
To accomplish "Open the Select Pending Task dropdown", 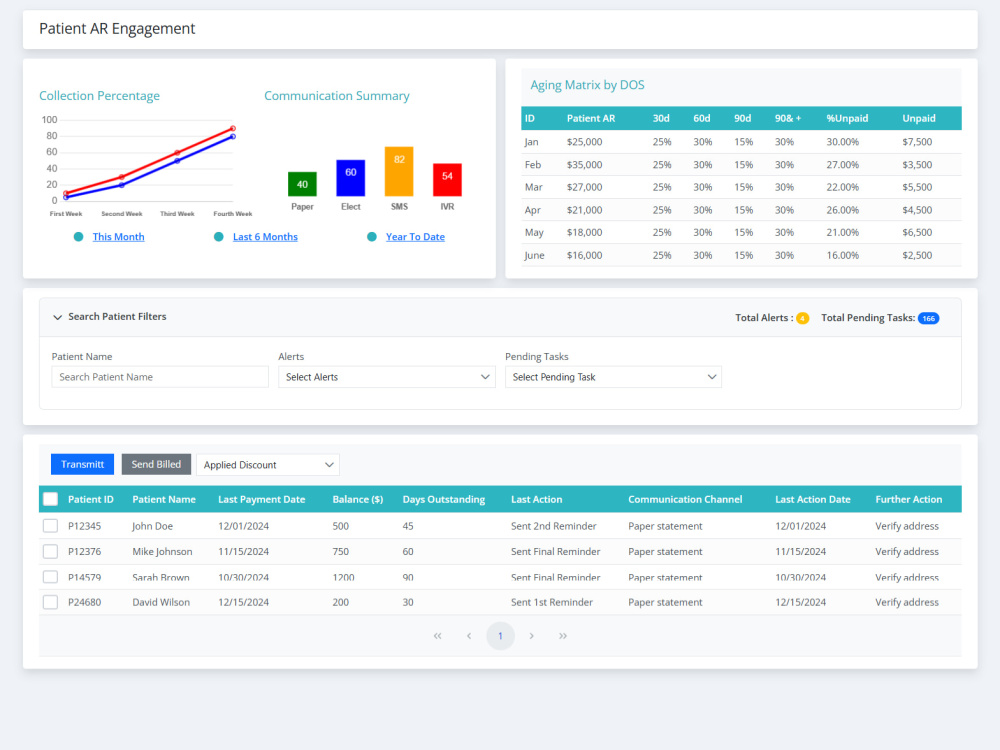I will [x=613, y=377].
